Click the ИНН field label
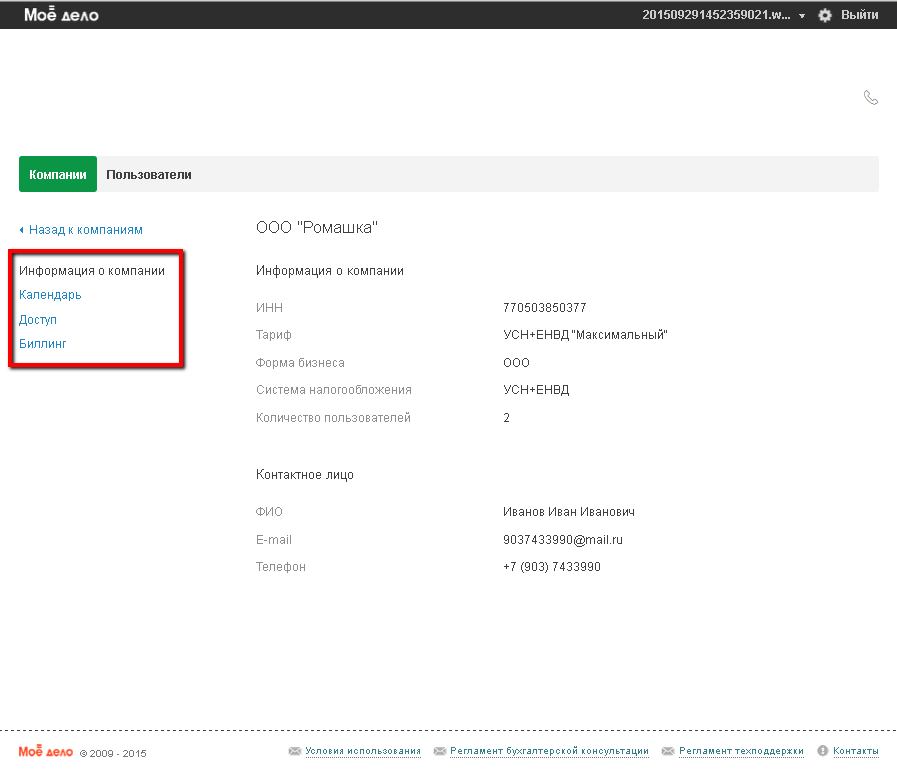This screenshot has width=897, height=774. point(269,308)
